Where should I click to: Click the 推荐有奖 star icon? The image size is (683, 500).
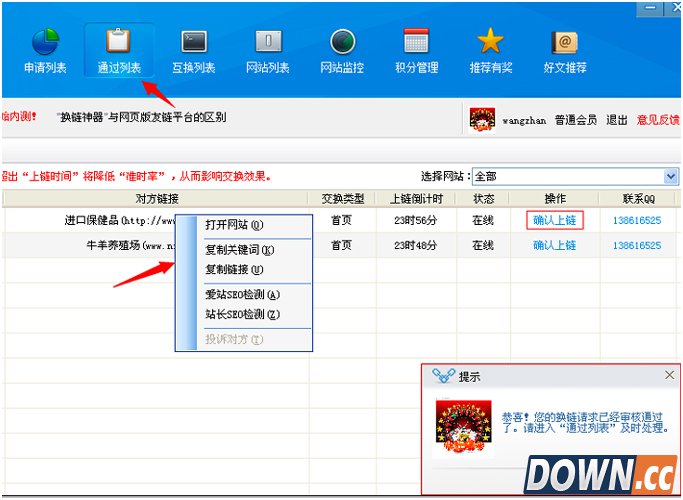pyautogui.click(x=490, y=41)
